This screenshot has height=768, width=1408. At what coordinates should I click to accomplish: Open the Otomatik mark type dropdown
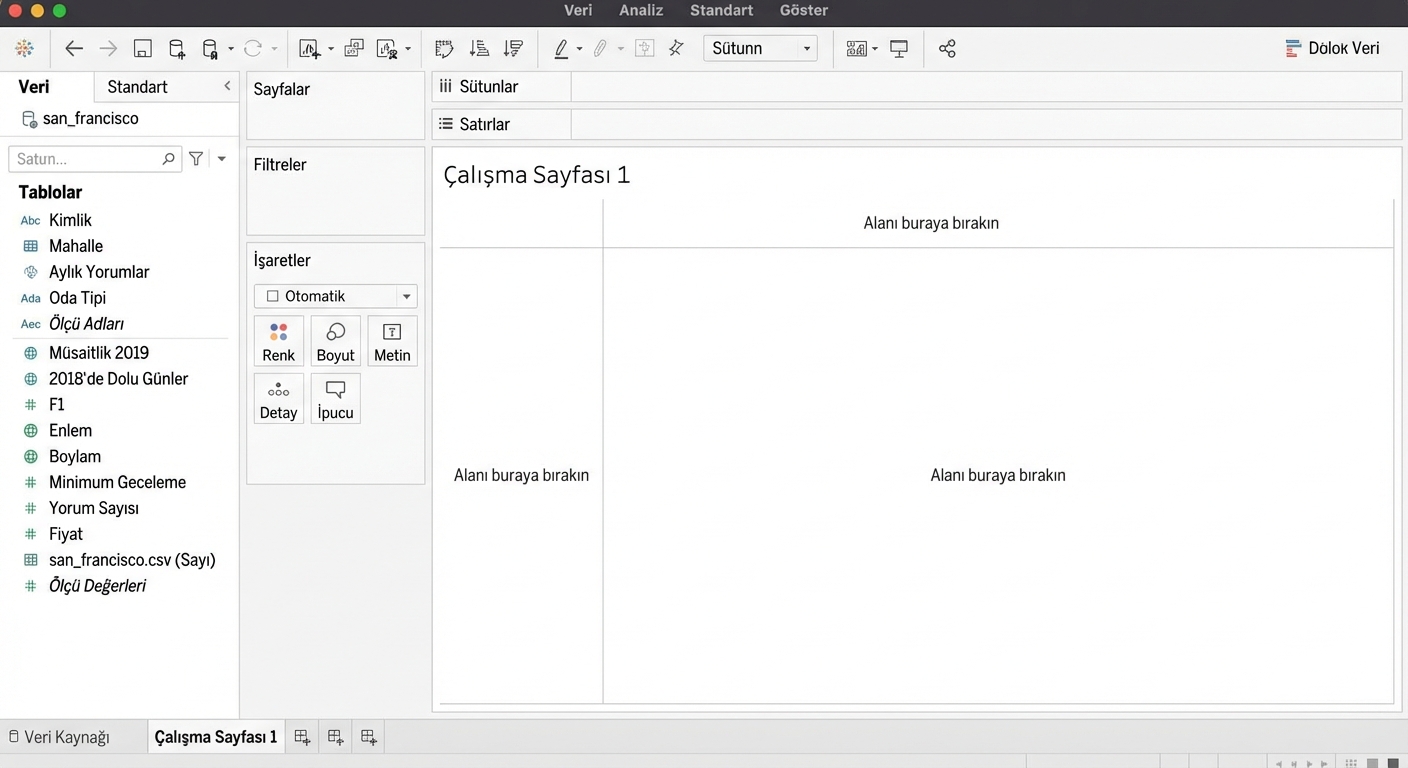[x=335, y=296]
